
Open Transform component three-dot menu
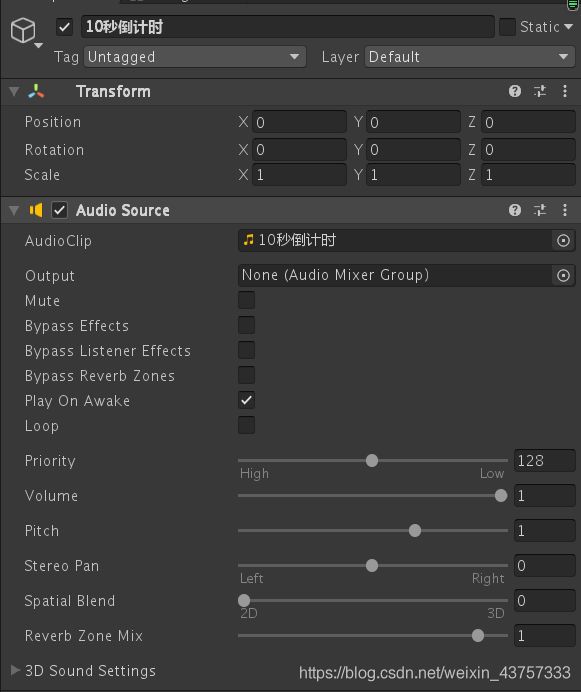coord(565,91)
